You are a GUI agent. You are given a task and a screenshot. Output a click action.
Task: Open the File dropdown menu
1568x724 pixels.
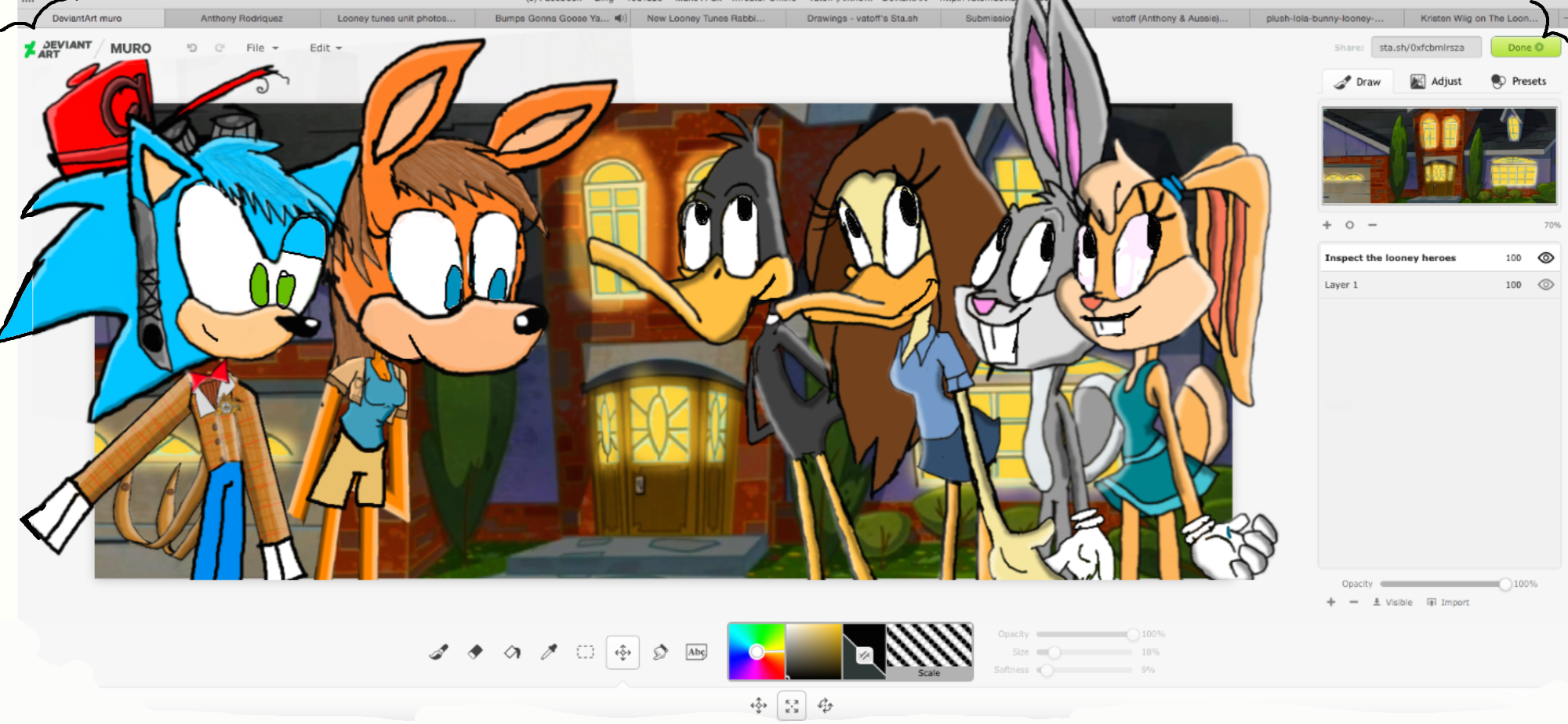[x=262, y=48]
